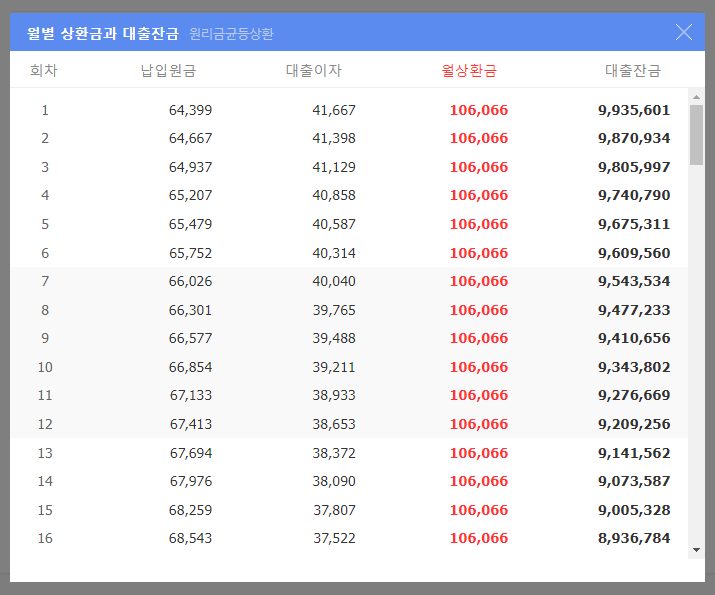Viewport: 715px width, 595px height.
Task: Select principal value 66,301
Action: pyautogui.click(x=191, y=310)
